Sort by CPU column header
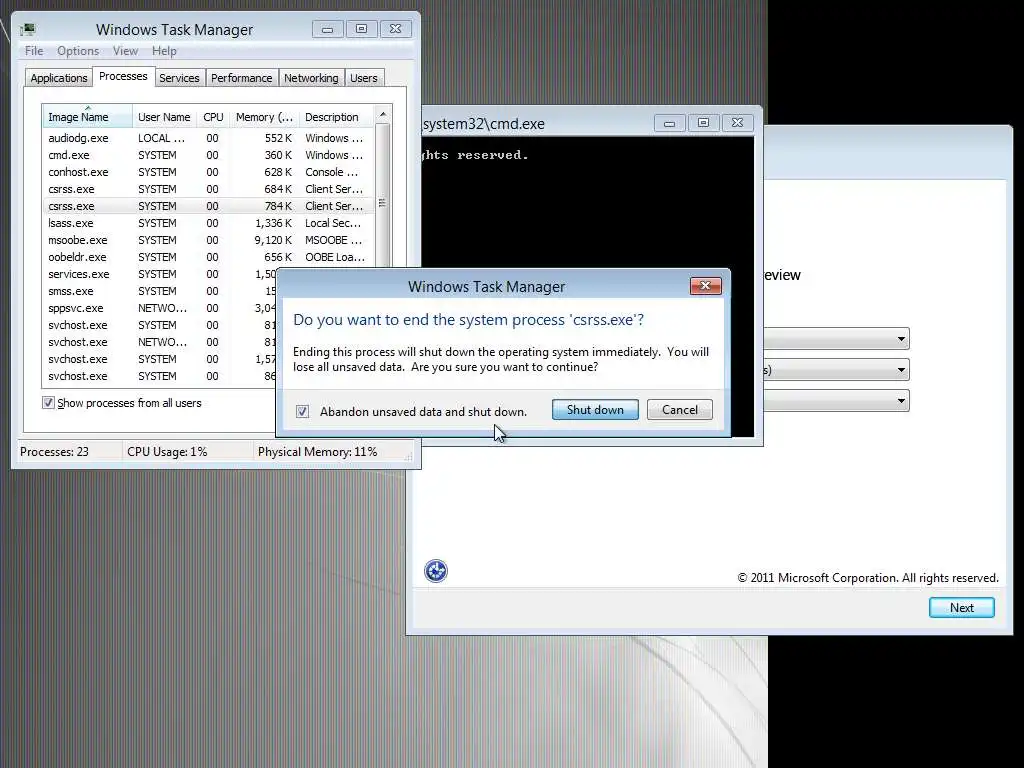This screenshot has height=768, width=1024. tap(213, 117)
